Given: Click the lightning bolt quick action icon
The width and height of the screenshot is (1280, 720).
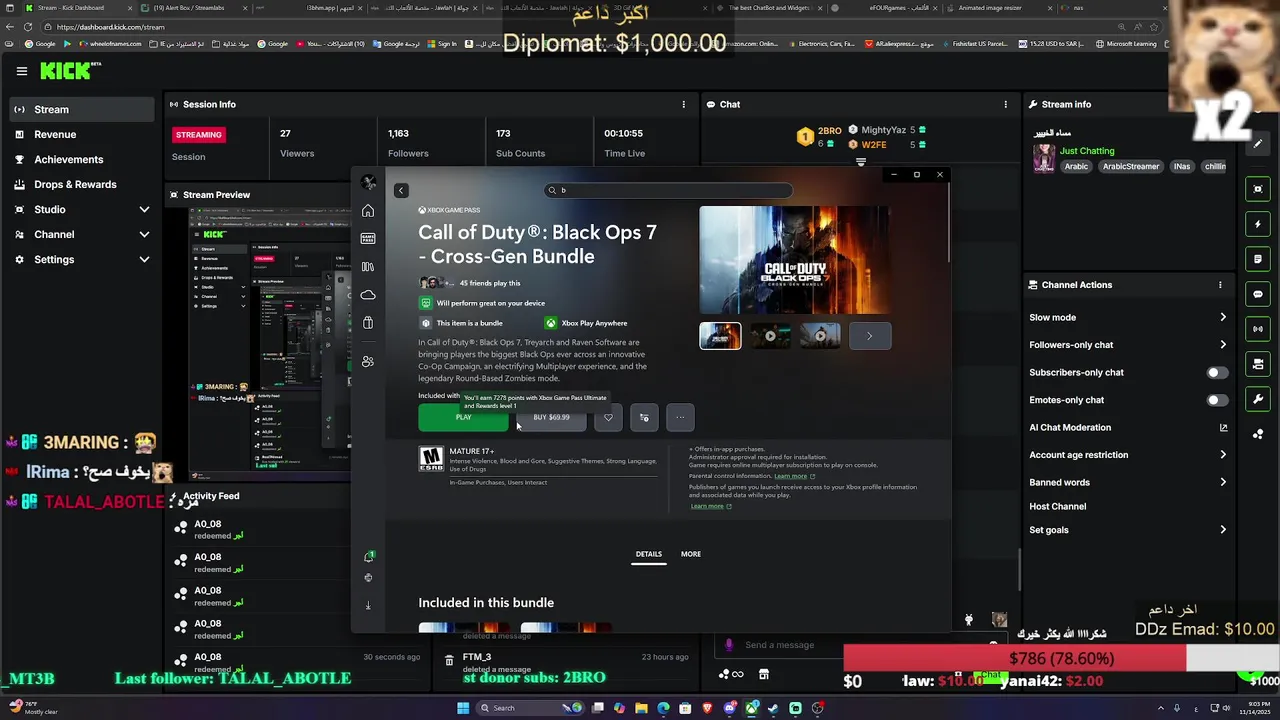Looking at the screenshot, I should 1258,224.
